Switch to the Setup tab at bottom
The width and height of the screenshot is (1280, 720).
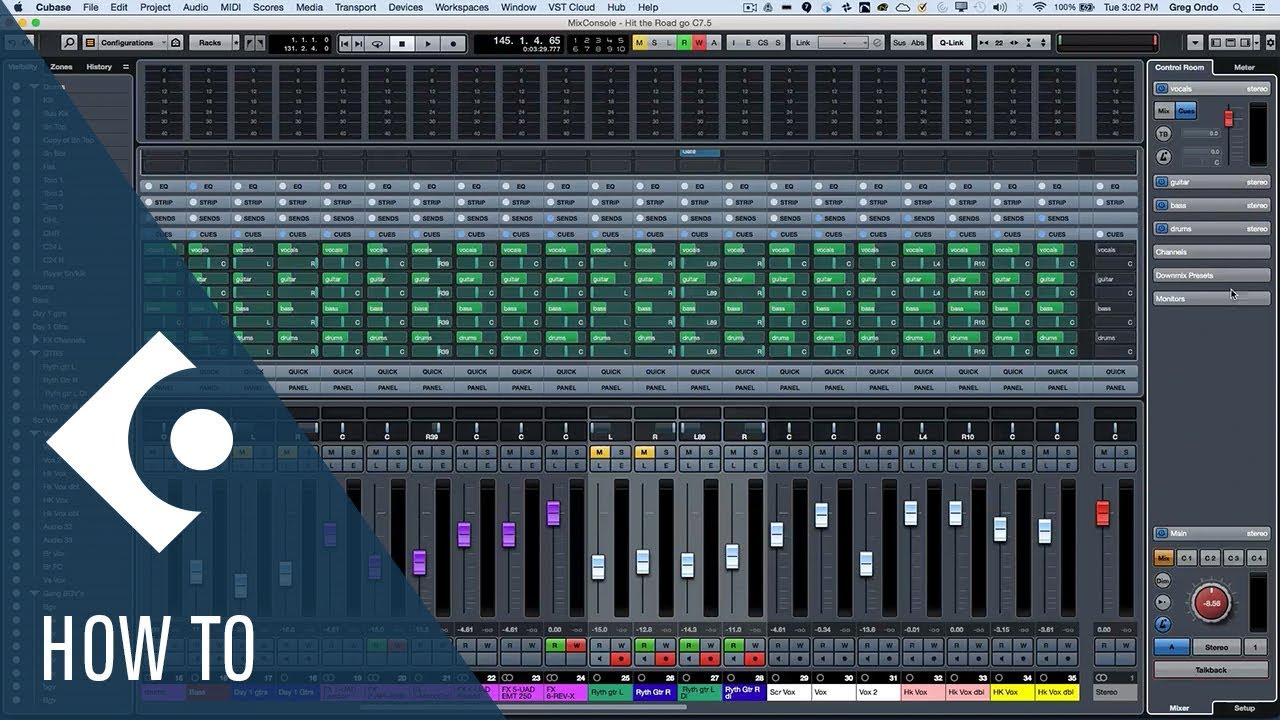1244,708
